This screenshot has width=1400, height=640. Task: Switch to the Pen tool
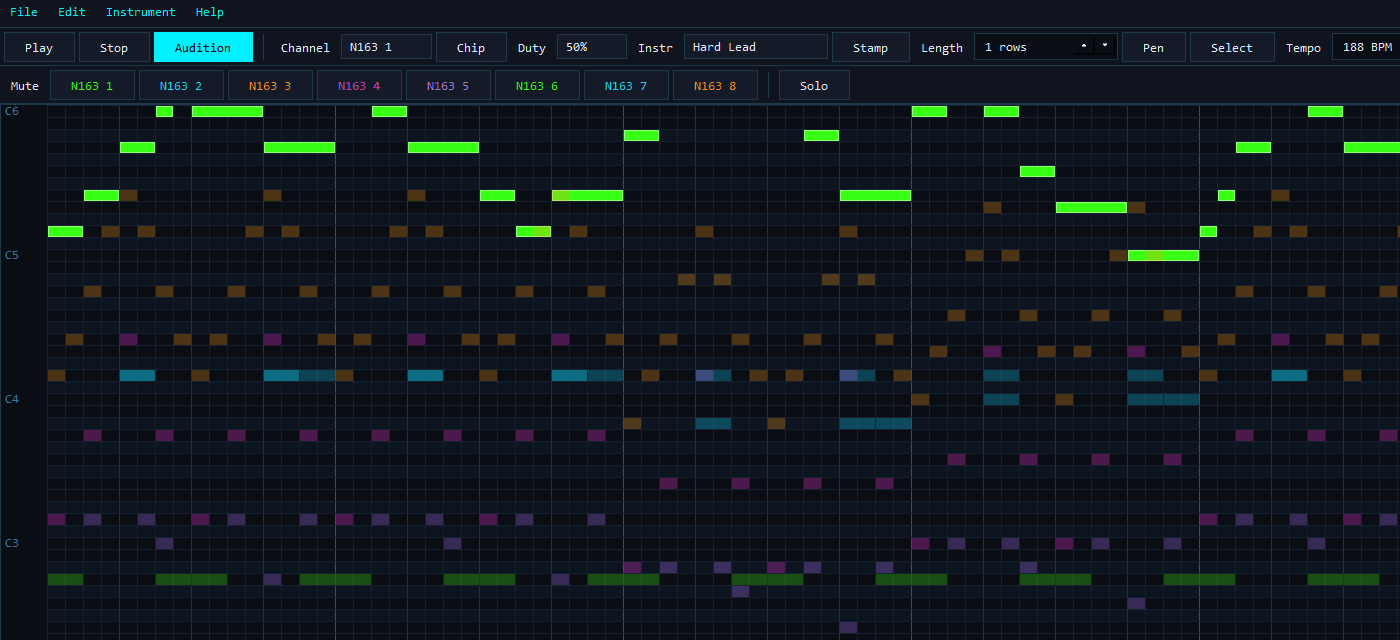pyautogui.click(x=1154, y=47)
